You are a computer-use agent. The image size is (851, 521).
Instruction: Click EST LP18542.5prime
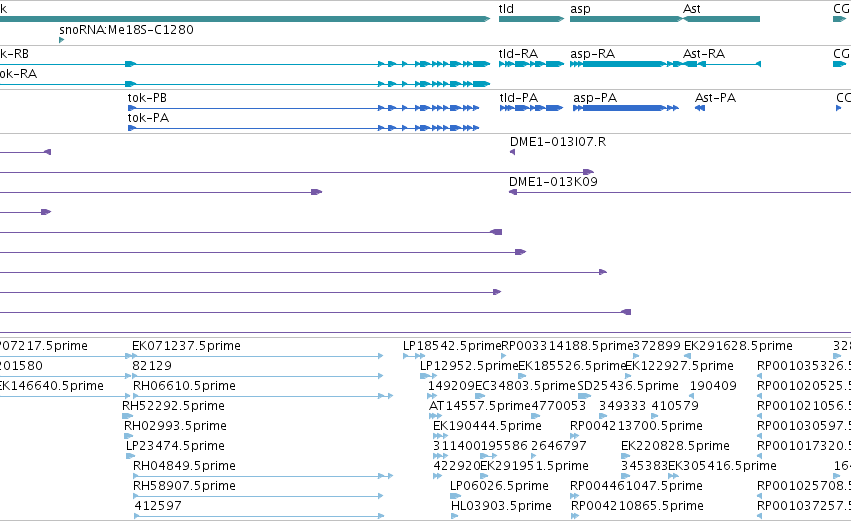click(452, 346)
